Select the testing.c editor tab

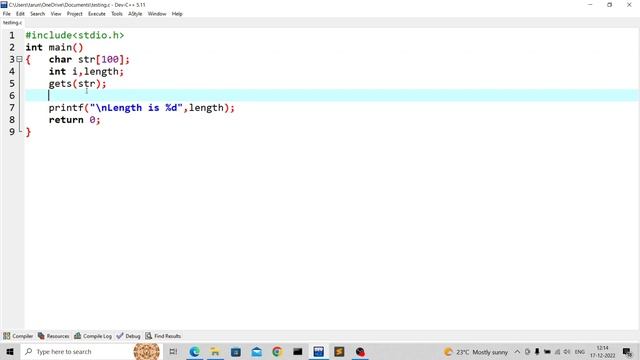12,23
